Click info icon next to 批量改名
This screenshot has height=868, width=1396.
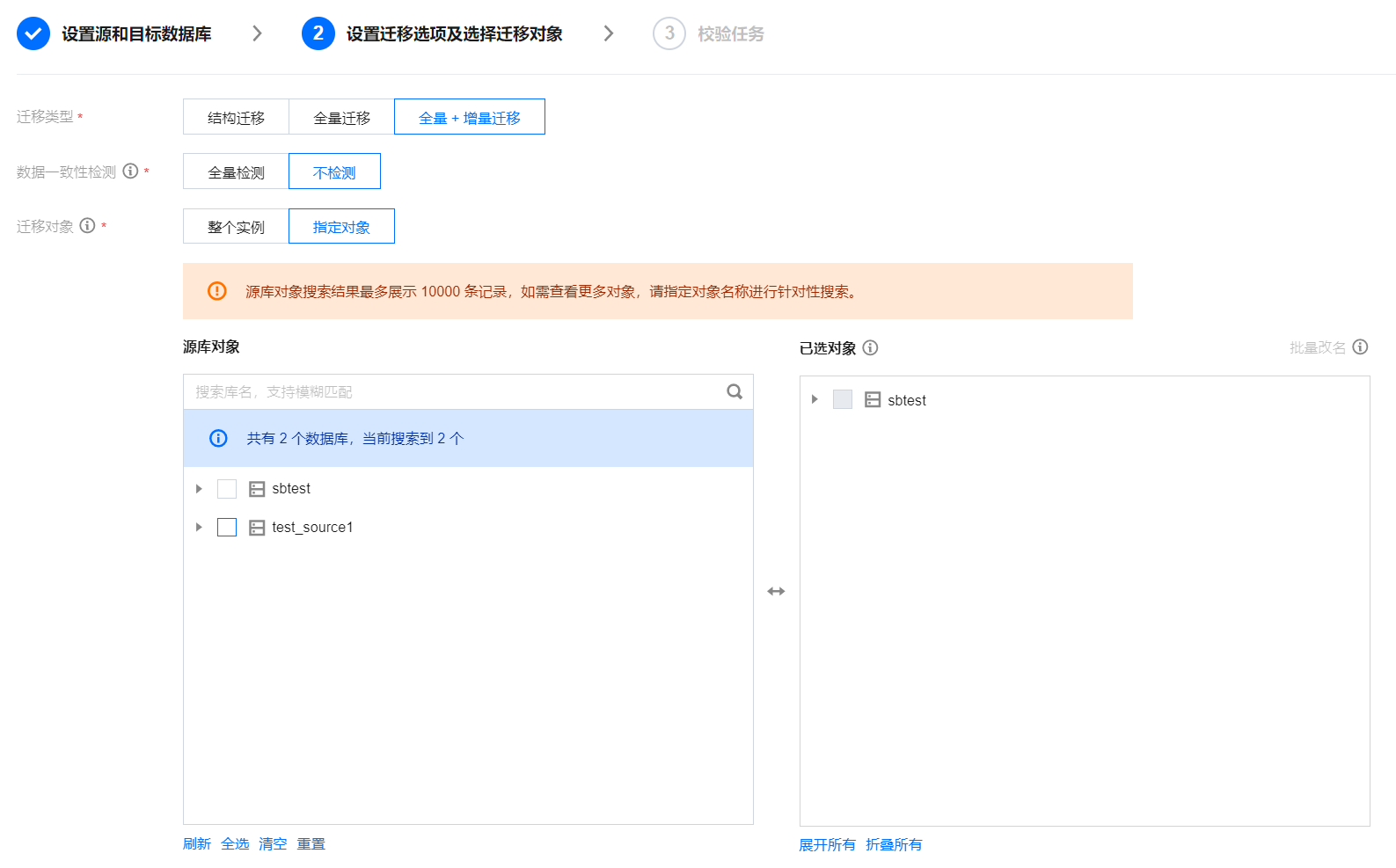coord(1360,346)
